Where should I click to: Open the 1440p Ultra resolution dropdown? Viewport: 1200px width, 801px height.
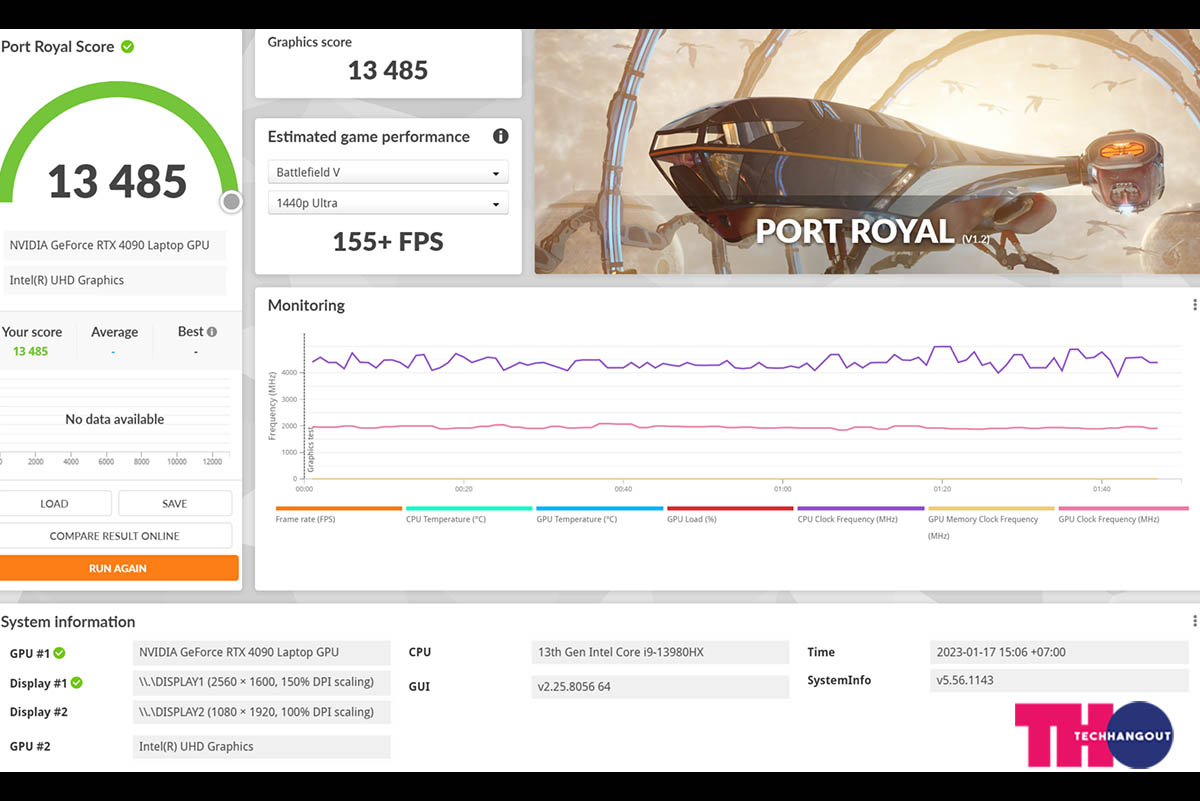[388, 203]
